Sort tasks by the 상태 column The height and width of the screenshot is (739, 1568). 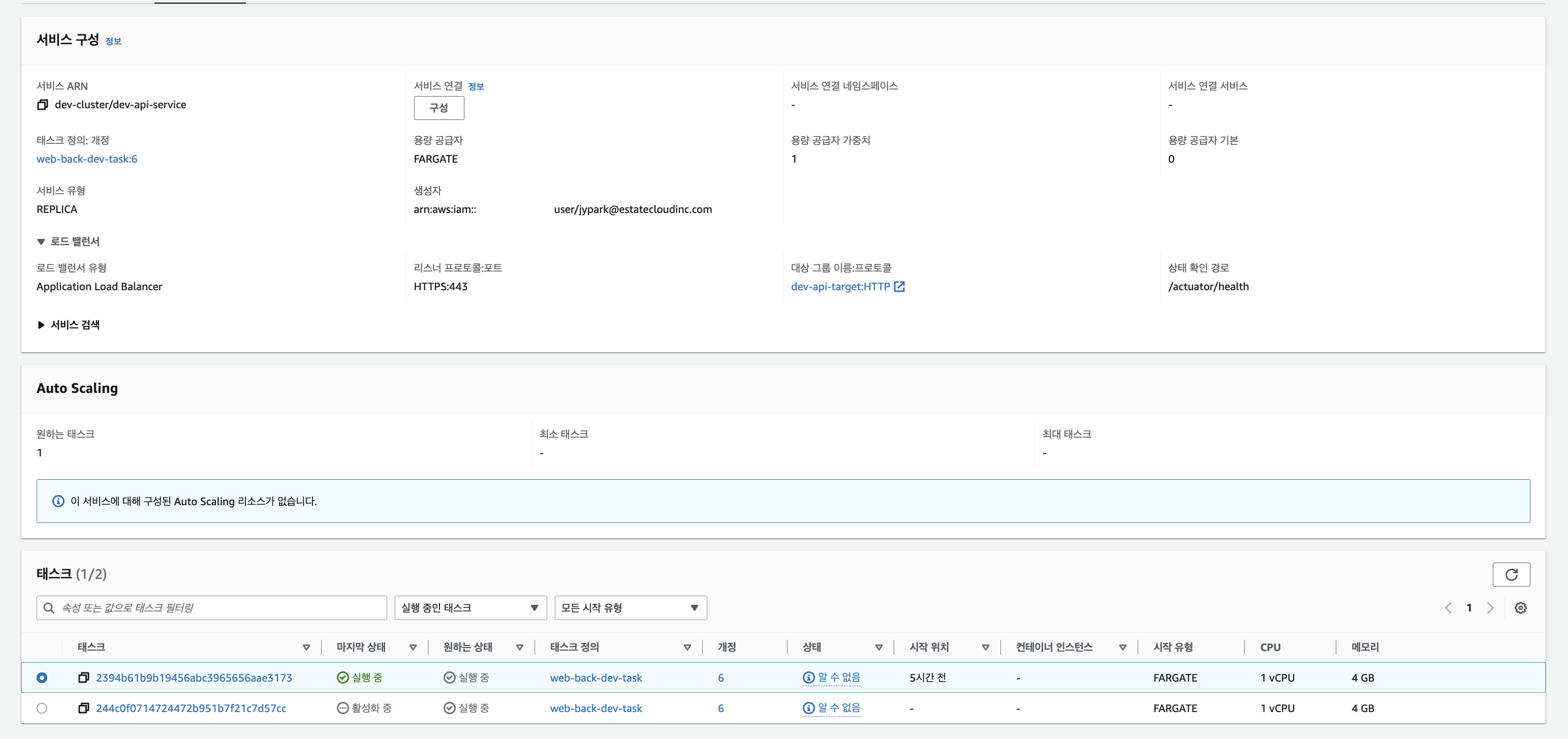(879, 647)
